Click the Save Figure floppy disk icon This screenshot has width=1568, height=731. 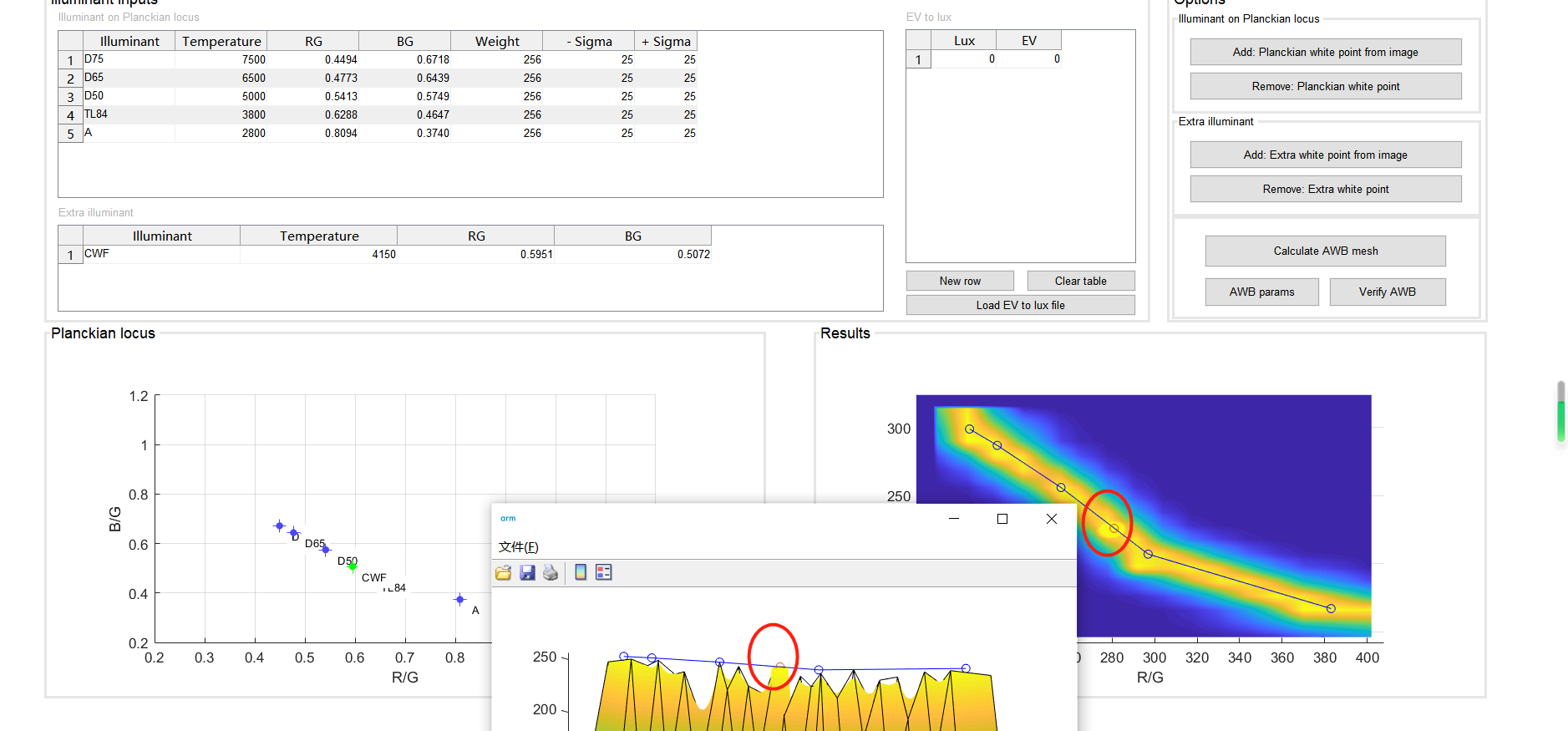point(527,572)
